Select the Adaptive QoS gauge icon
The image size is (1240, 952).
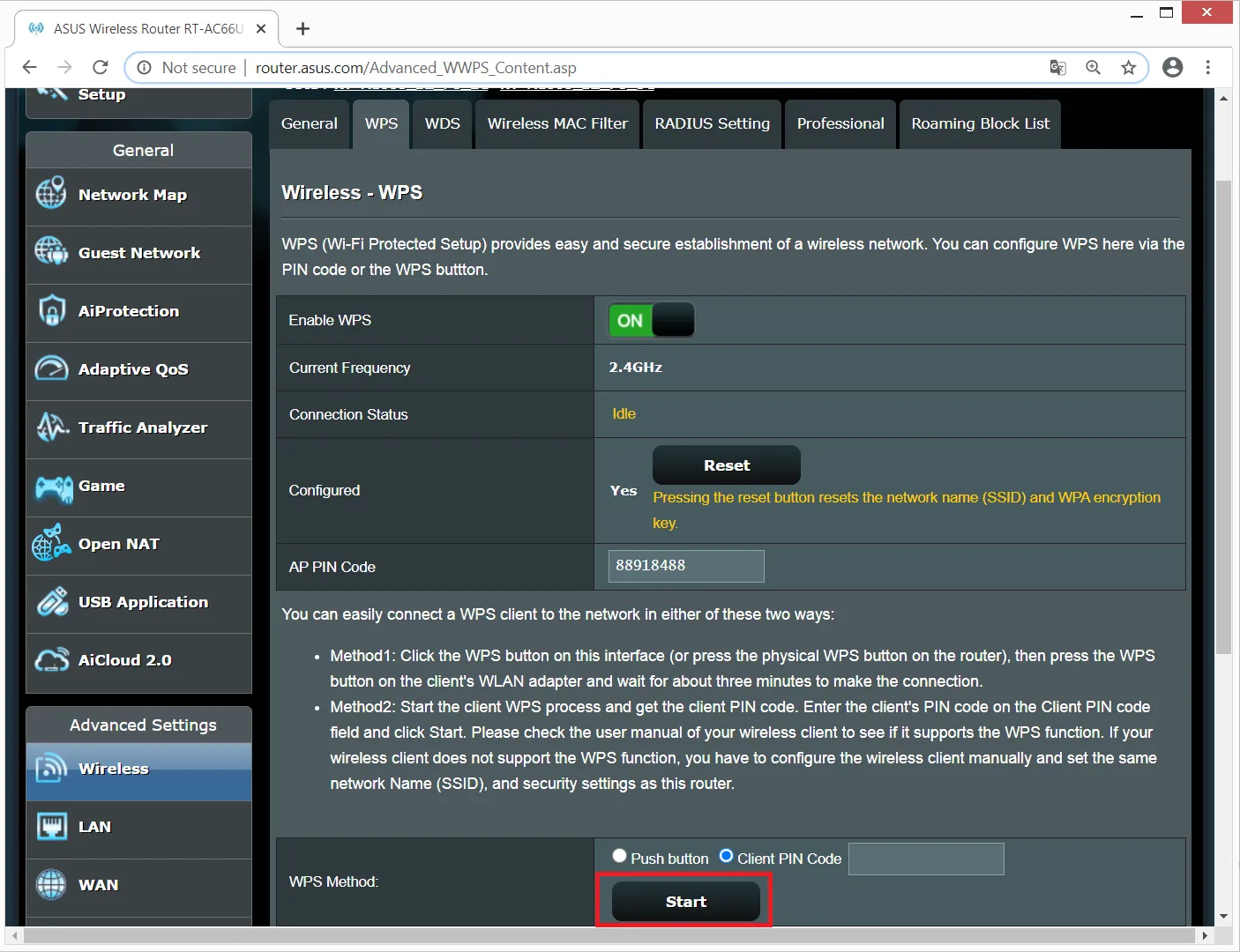pyautogui.click(x=51, y=368)
